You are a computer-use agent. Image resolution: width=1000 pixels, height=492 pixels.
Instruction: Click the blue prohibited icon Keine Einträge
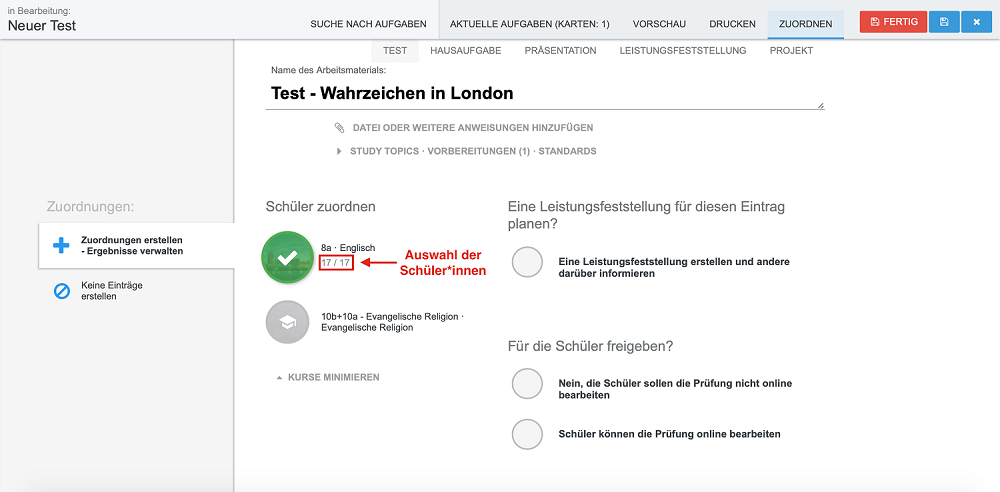[x=61, y=292]
